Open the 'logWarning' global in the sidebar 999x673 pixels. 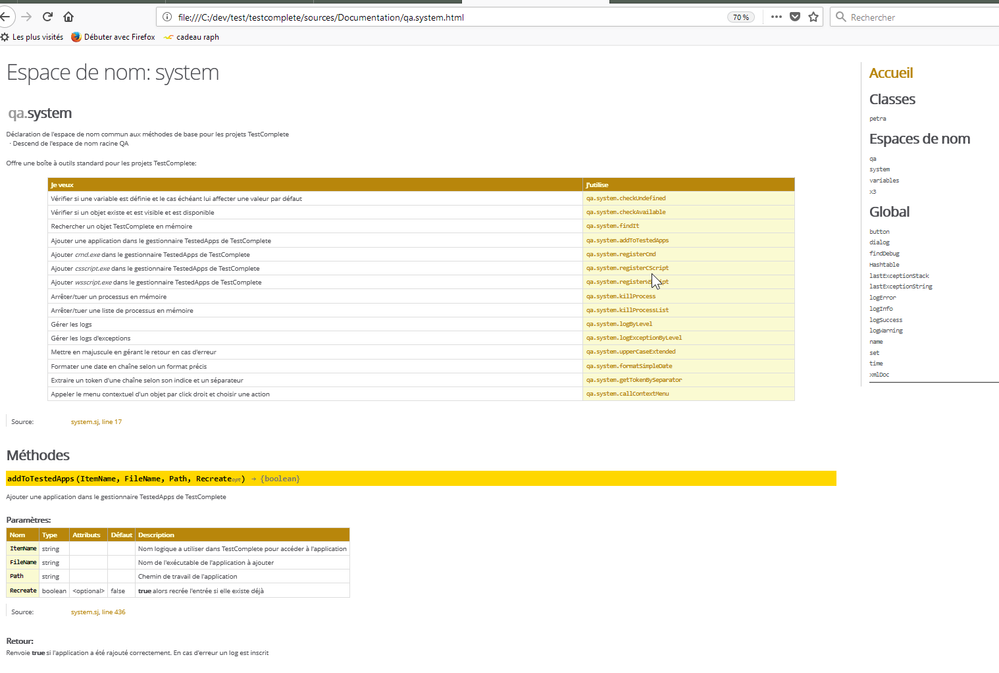886,330
